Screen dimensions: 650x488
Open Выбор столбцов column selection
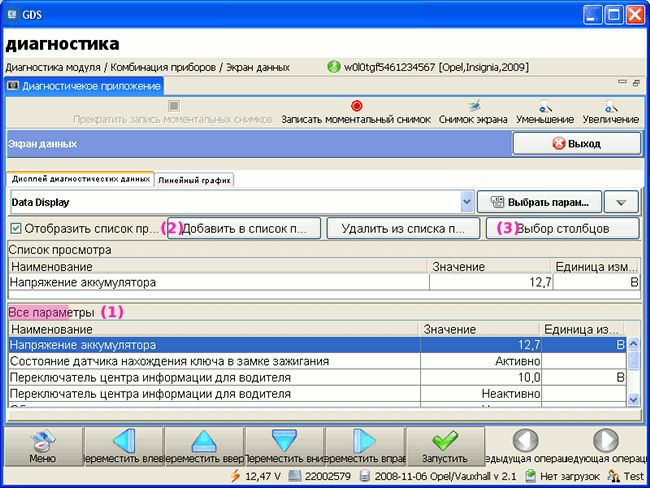click(563, 228)
